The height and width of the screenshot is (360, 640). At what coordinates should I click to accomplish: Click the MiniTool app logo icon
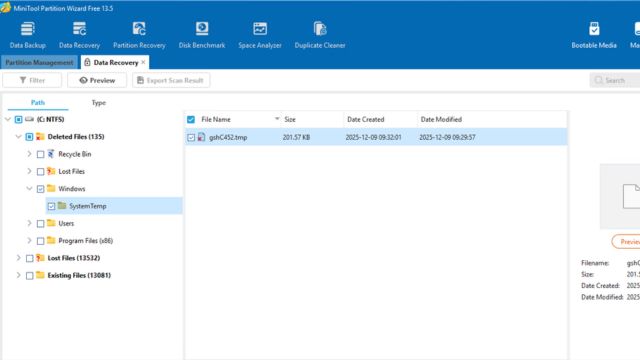tap(6, 8)
